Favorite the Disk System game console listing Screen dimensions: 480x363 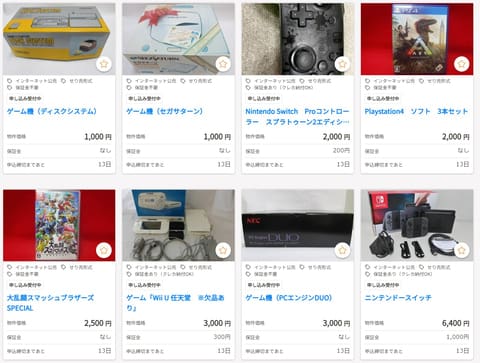104,63
